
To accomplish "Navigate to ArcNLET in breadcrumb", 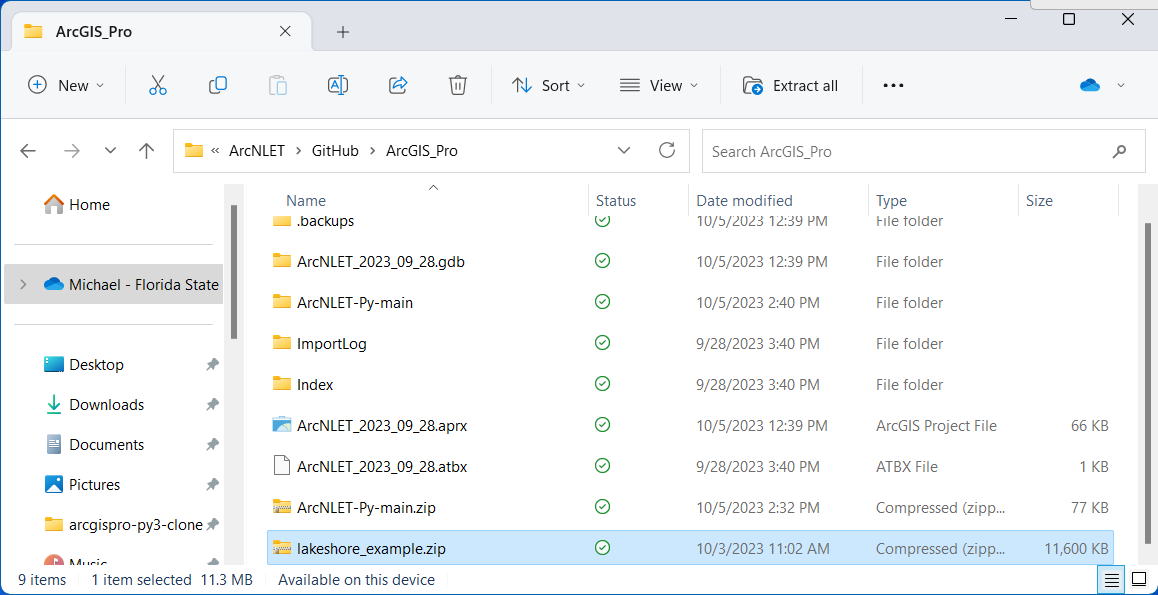I will pos(258,151).
